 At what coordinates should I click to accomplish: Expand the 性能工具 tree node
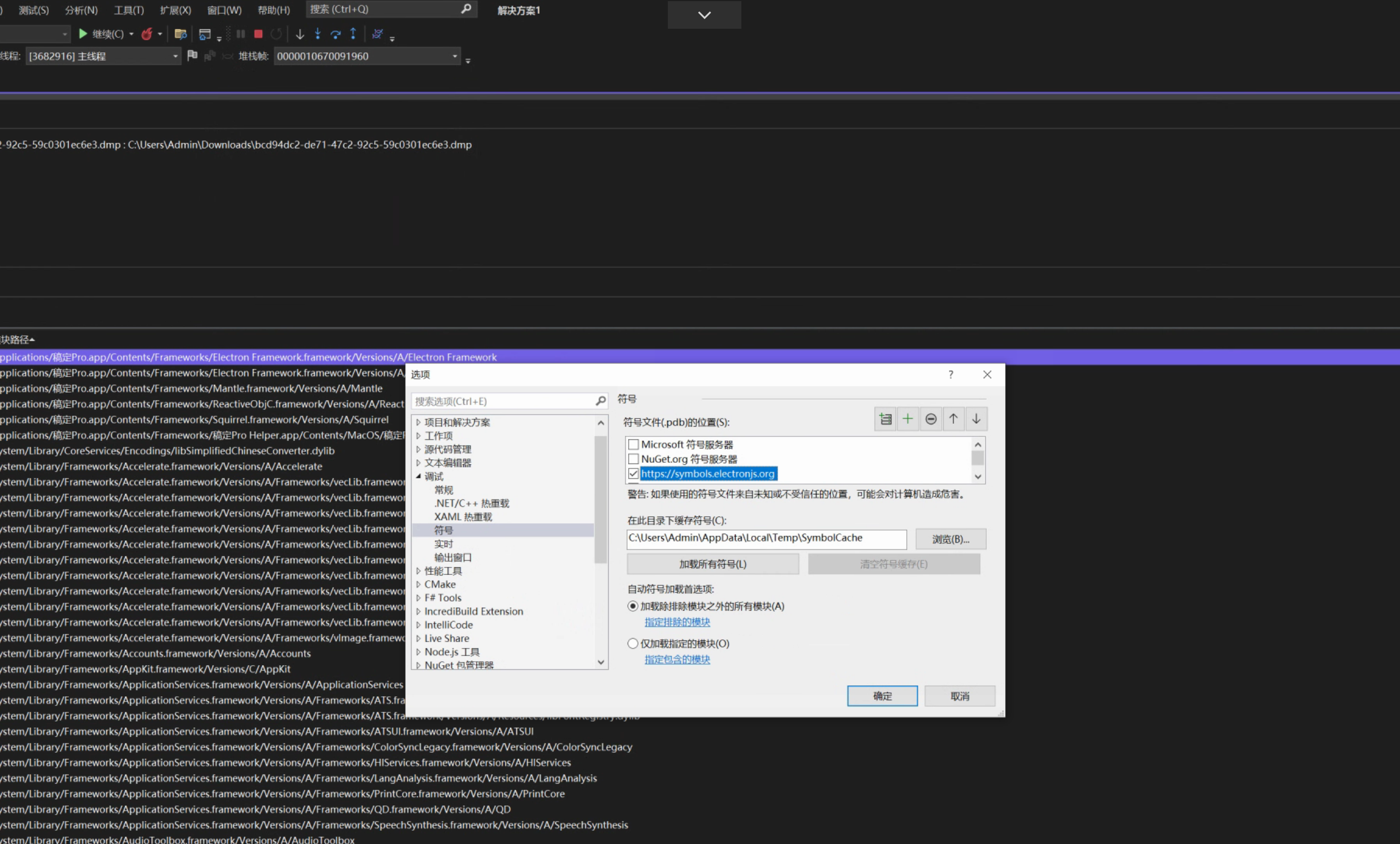(418, 571)
